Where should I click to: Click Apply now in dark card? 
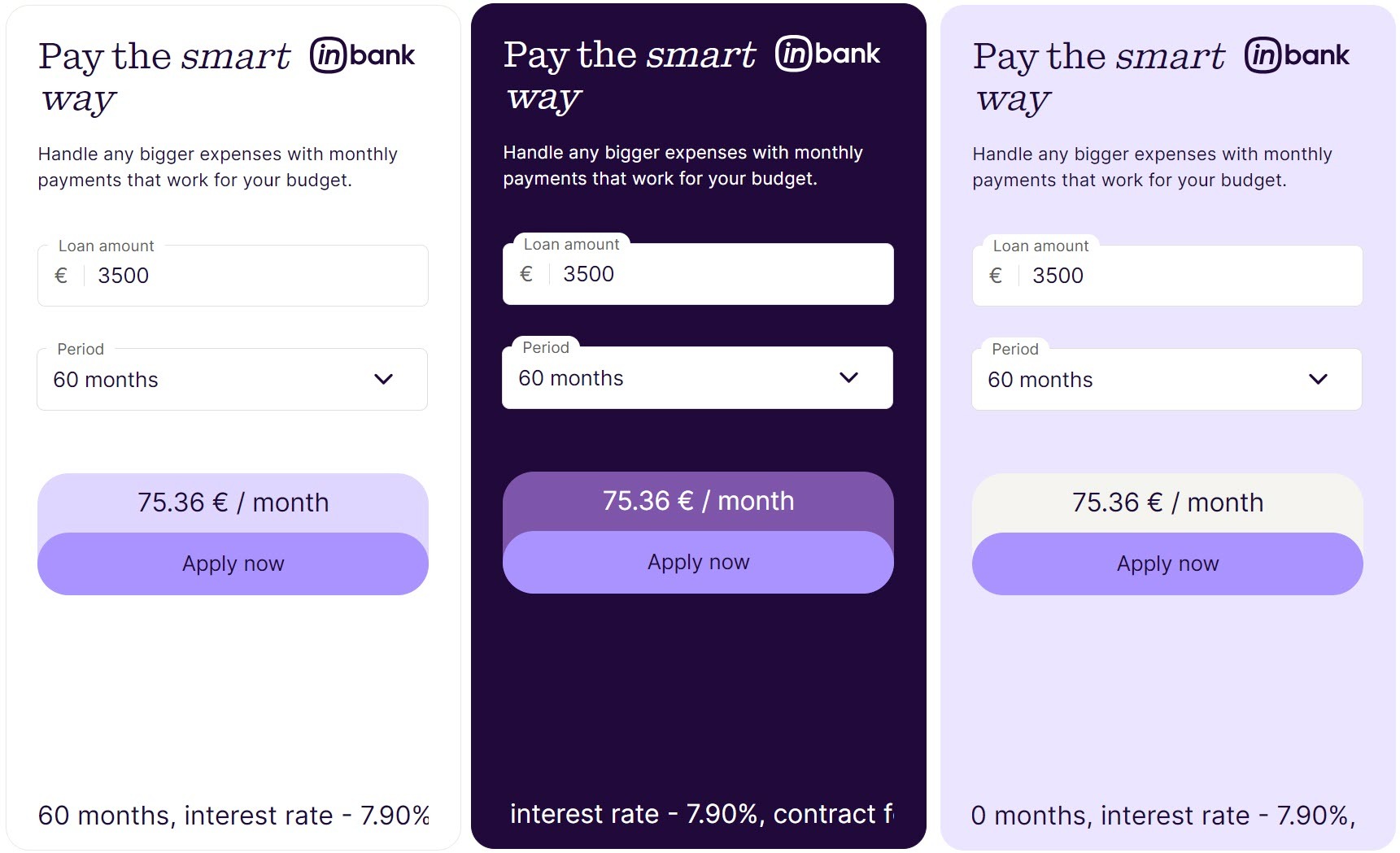coord(698,562)
